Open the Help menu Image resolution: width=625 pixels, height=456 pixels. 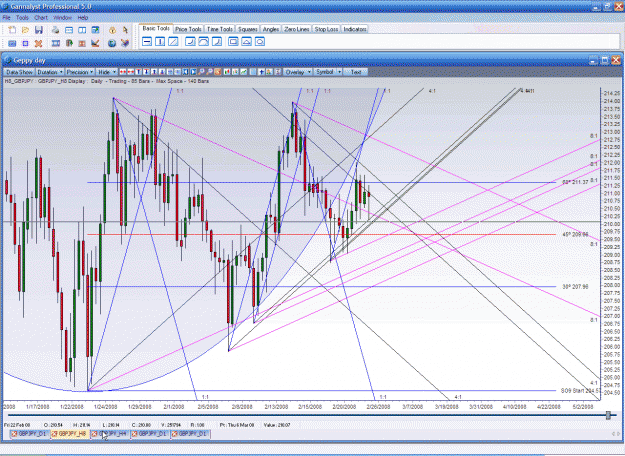point(83,18)
